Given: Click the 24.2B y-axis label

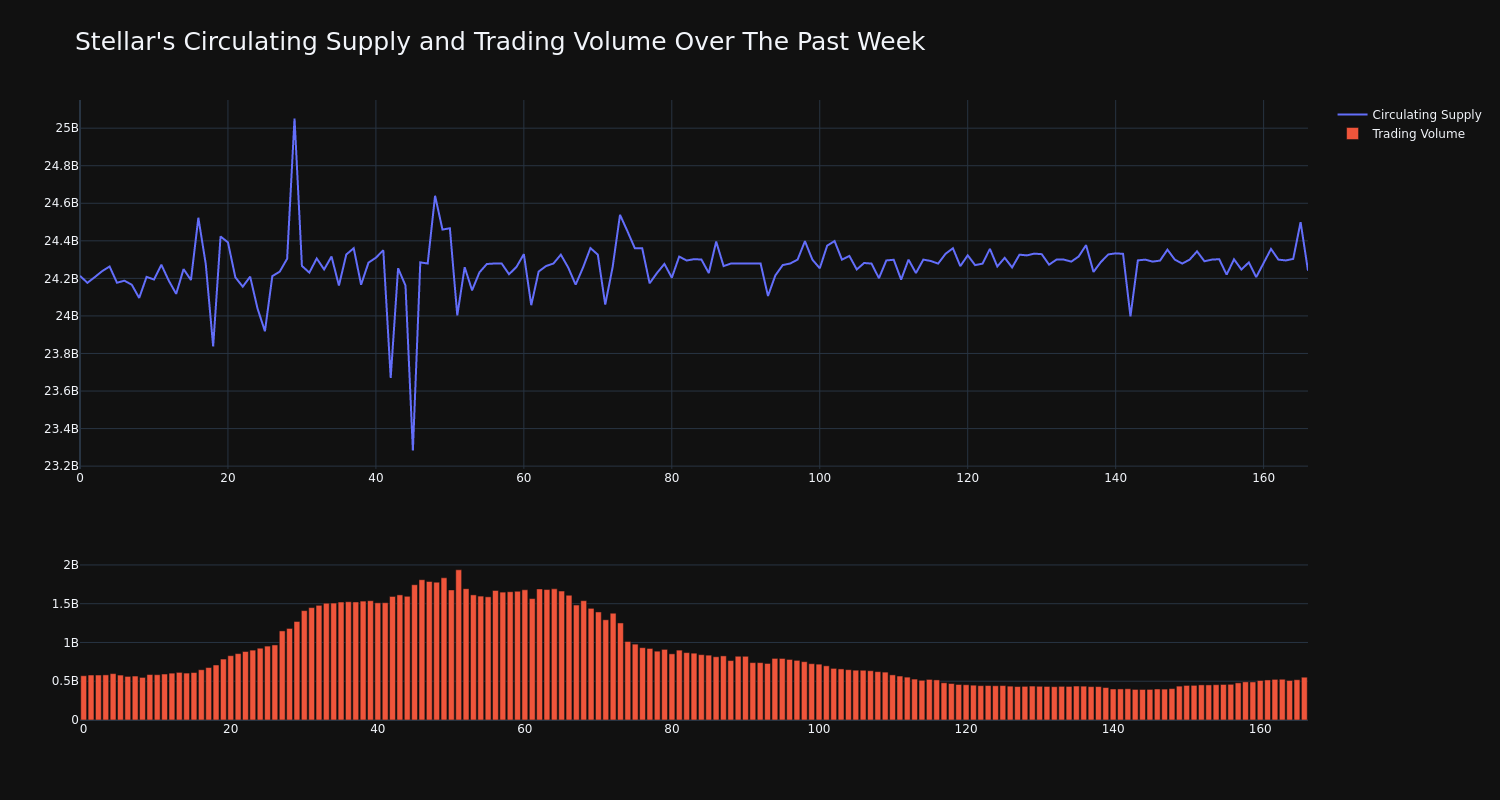Looking at the screenshot, I should pos(61,279).
